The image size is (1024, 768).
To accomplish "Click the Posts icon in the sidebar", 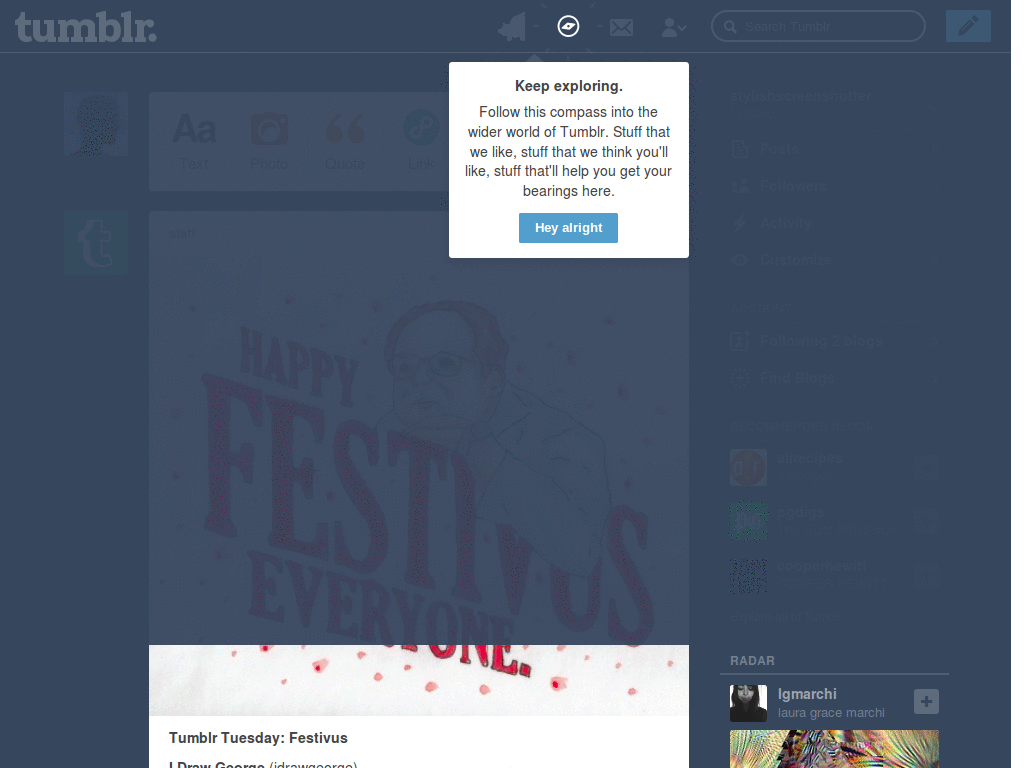I will [740, 150].
